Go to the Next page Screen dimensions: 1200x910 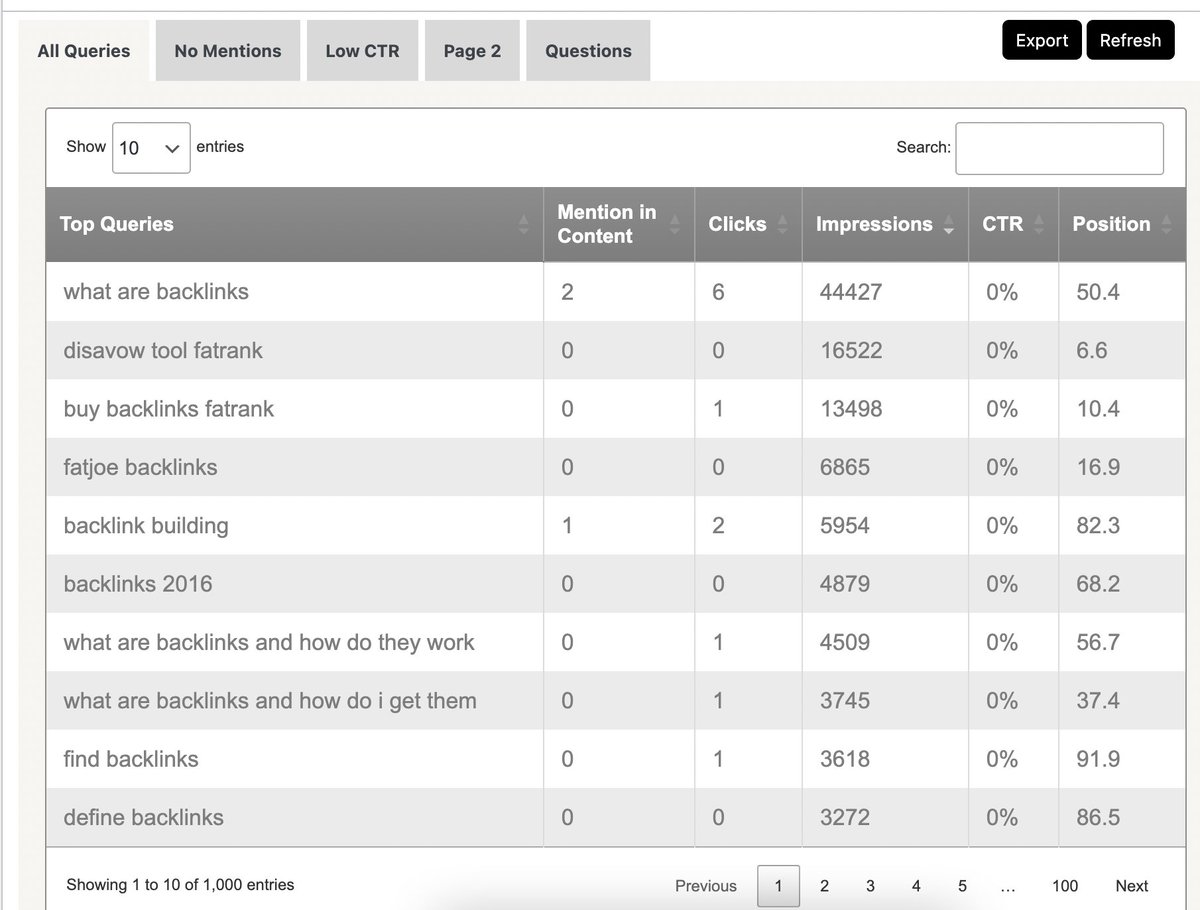point(1132,886)
